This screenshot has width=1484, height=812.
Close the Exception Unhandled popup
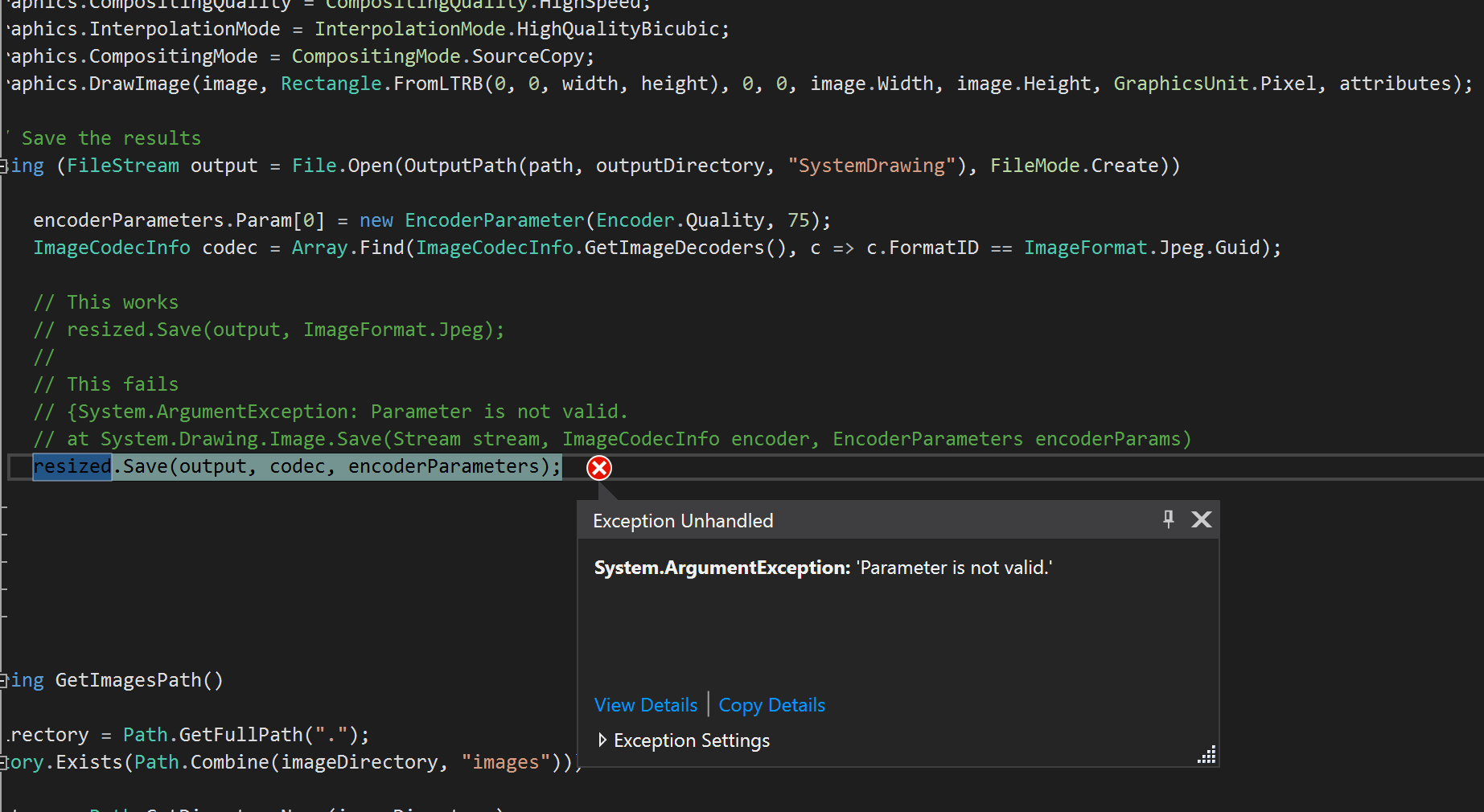click(x=1201, y=519)
